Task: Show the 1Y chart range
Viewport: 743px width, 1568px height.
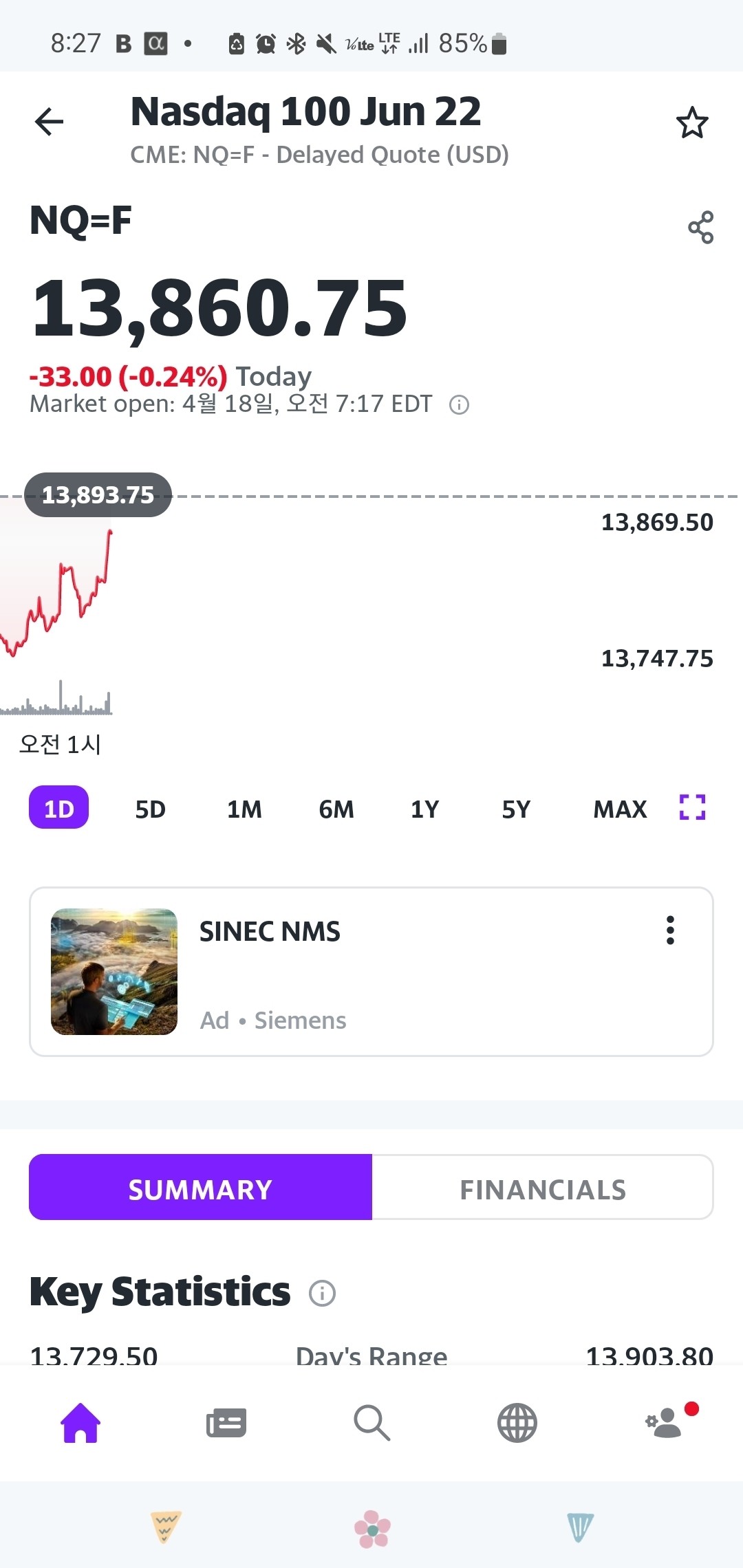Action: pos(424,809)
